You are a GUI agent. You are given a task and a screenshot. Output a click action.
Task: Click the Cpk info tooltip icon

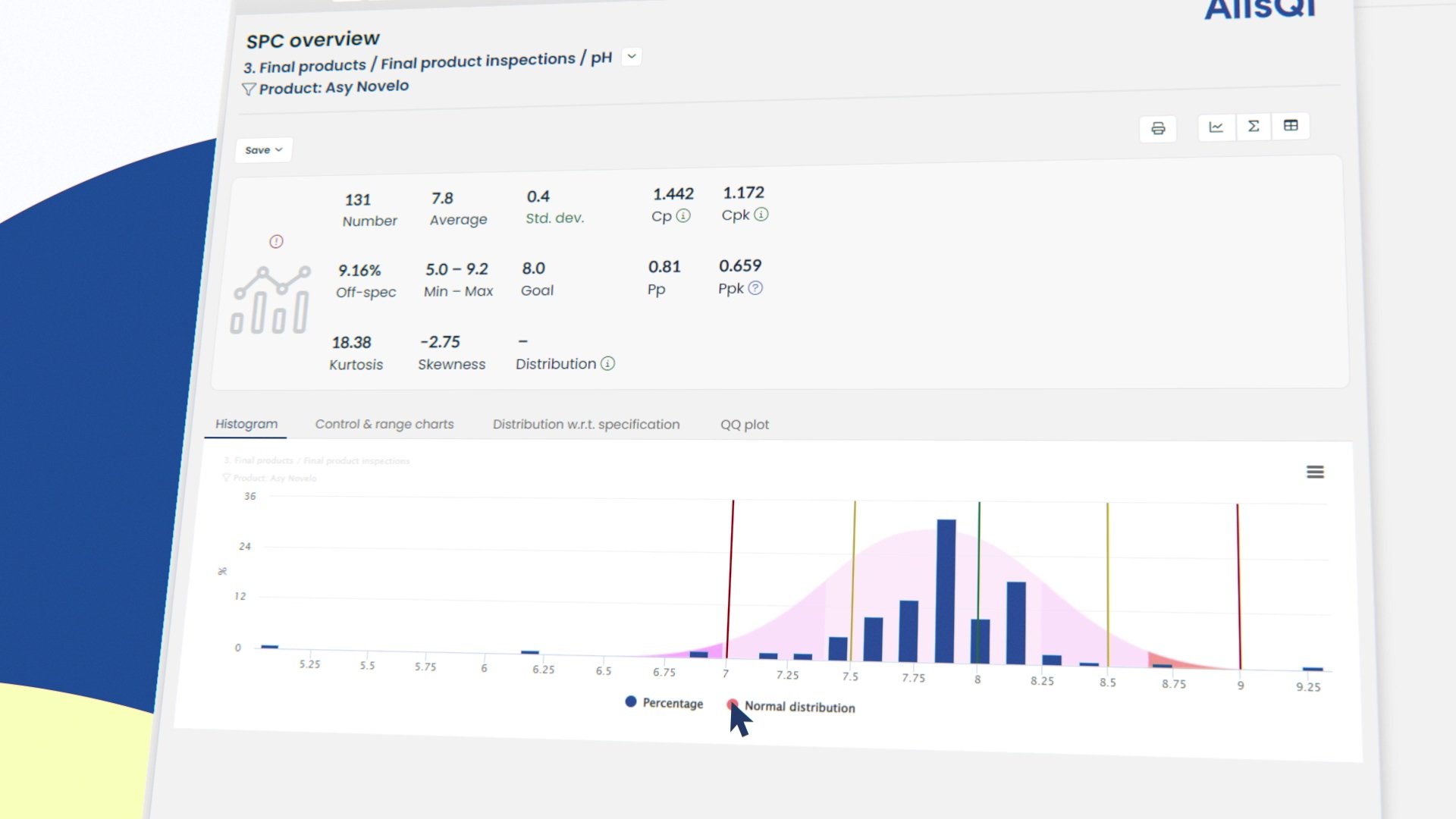click(x=763, y=215)
